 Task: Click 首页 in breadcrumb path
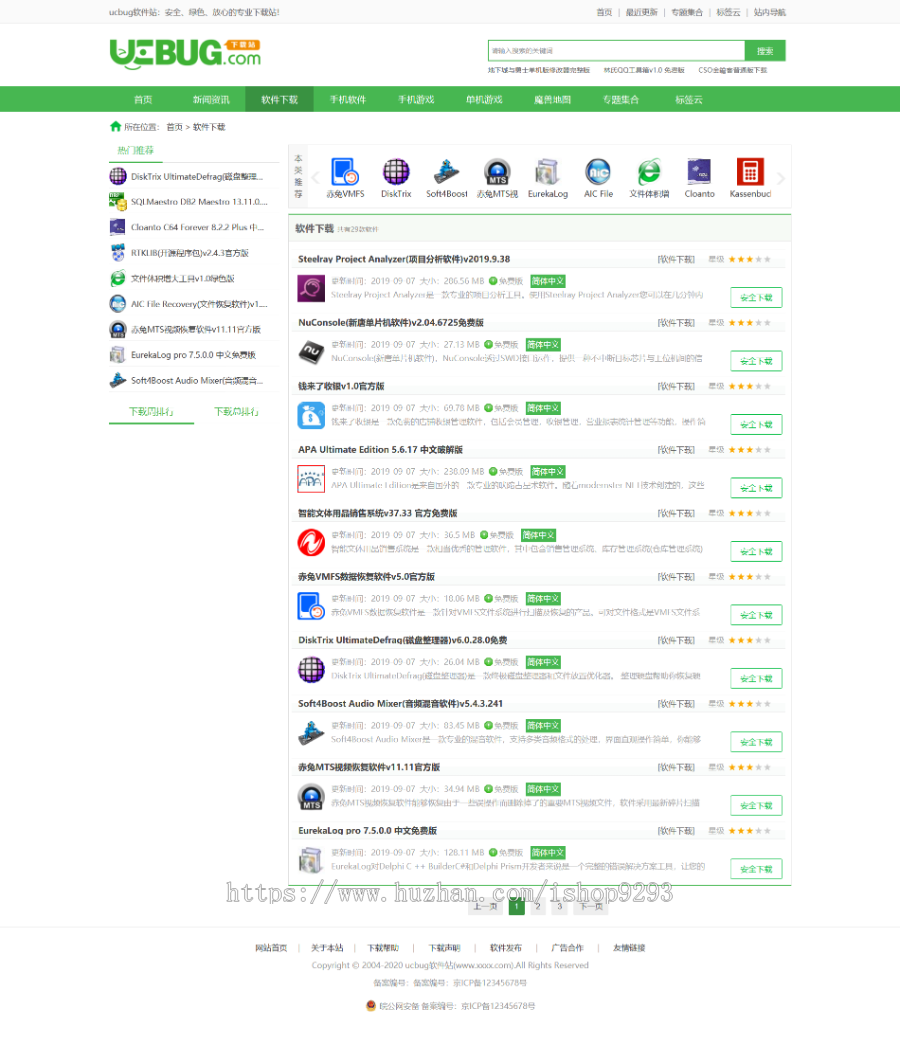(174, 127)
